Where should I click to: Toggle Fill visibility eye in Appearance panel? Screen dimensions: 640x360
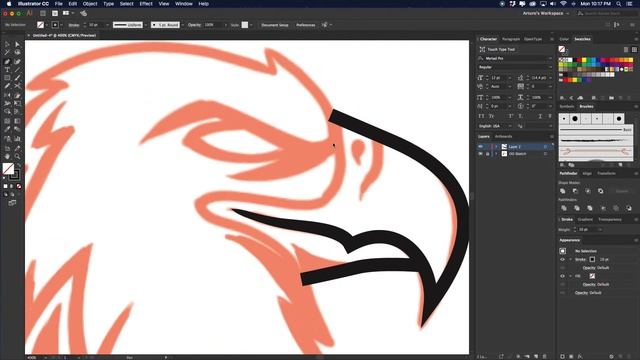[x=562, y=276]
